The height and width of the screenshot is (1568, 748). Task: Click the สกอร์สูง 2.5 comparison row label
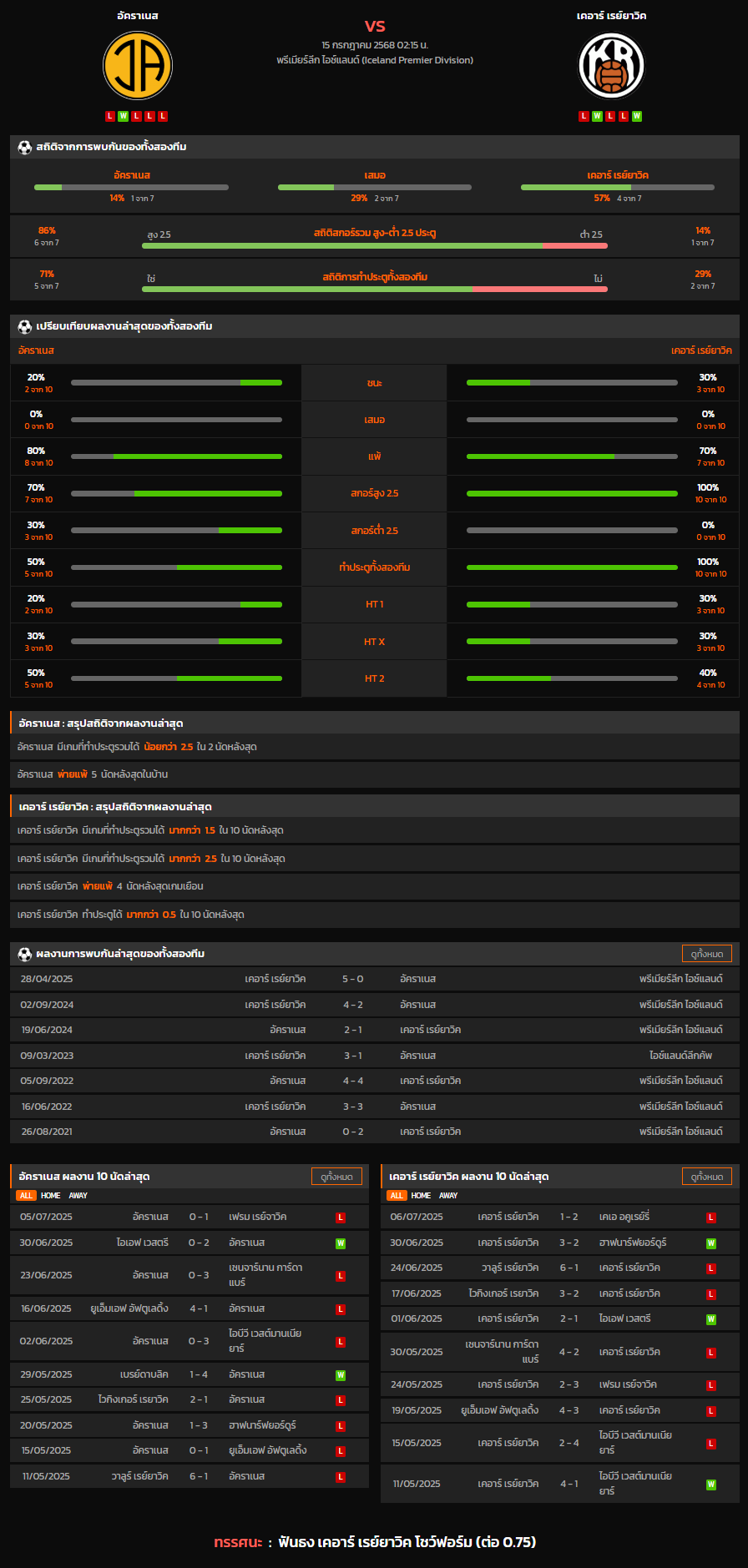[x=375, y=493]
